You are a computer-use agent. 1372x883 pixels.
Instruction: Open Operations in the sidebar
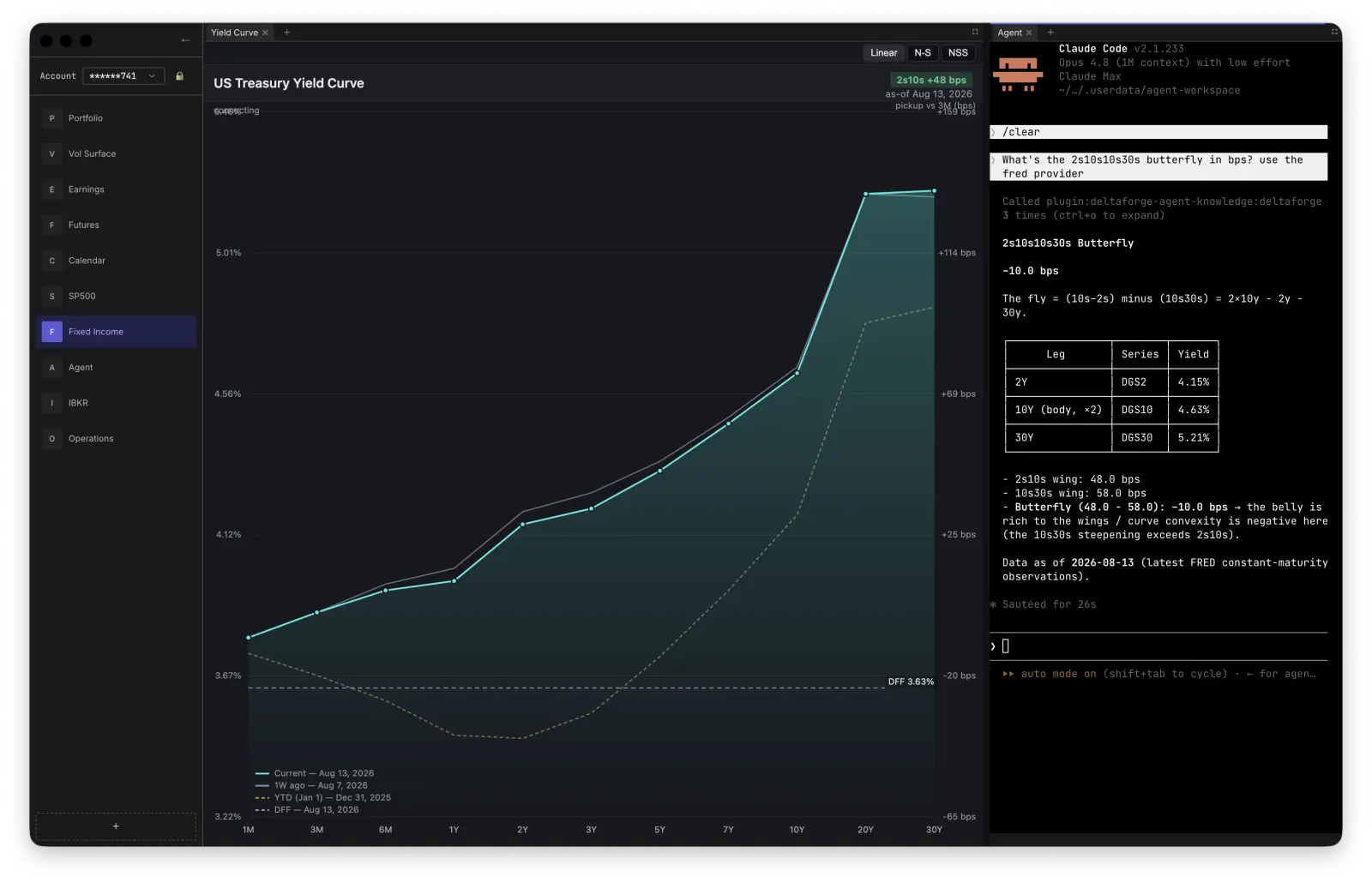click(117, 438)
